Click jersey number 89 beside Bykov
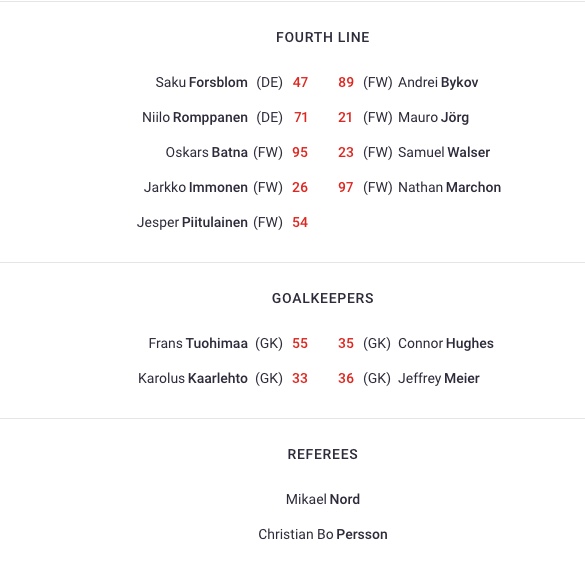Screen dimensions: 585x563 click(346, 82)
